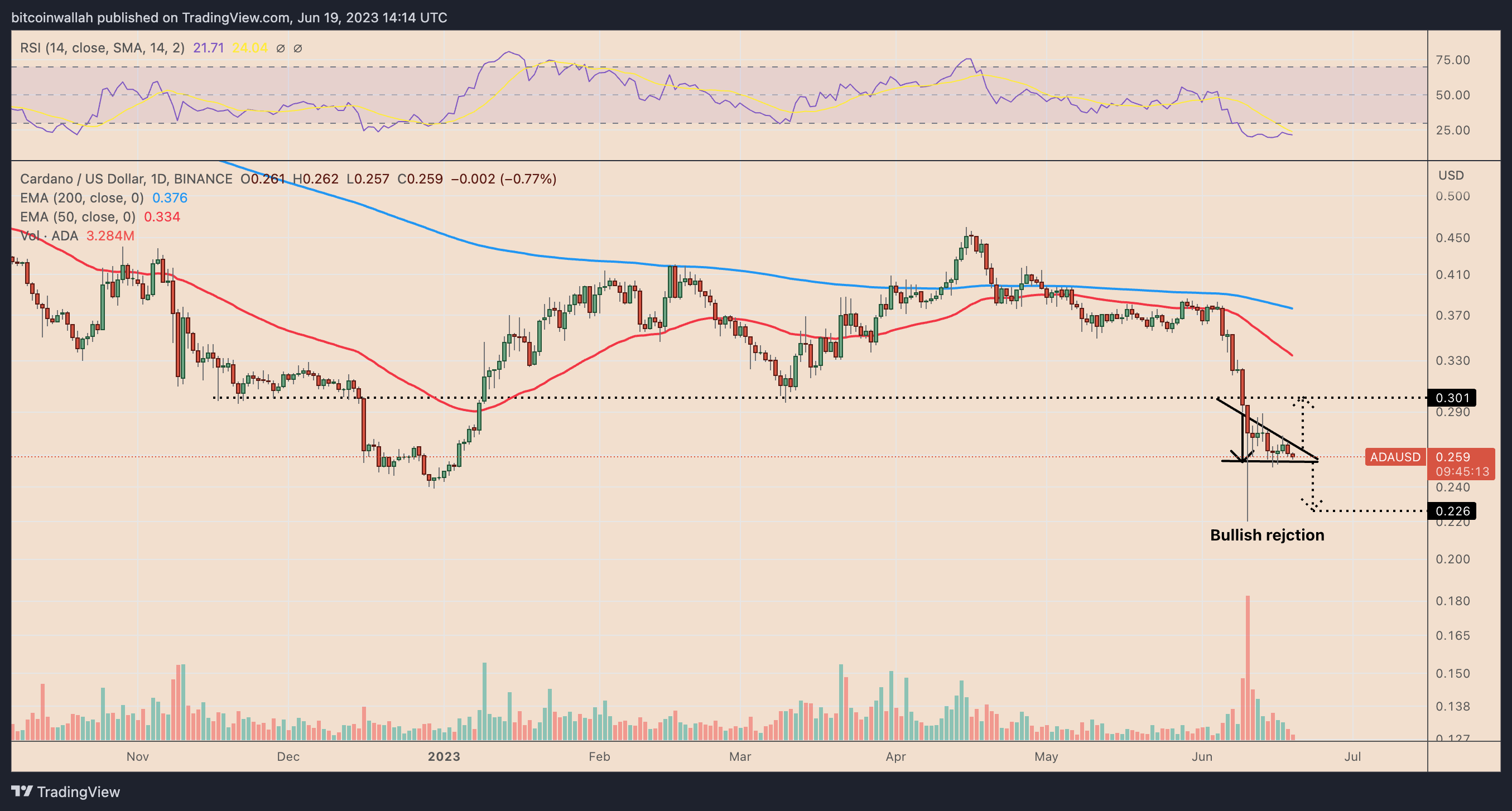Click the 2023 label on time axis
1512x811 pixels.
(444, 756)
